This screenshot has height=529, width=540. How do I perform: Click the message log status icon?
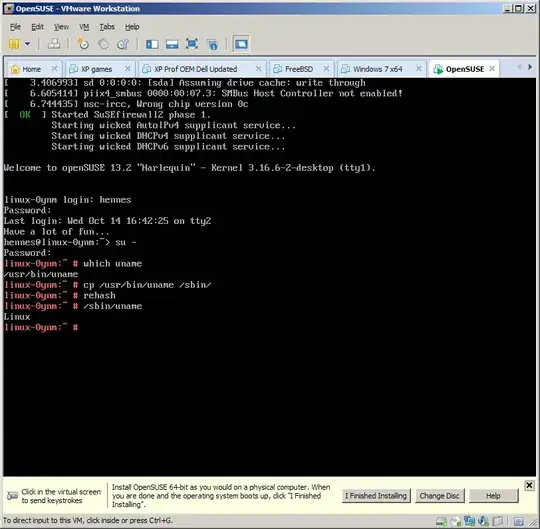click(519, 521)
